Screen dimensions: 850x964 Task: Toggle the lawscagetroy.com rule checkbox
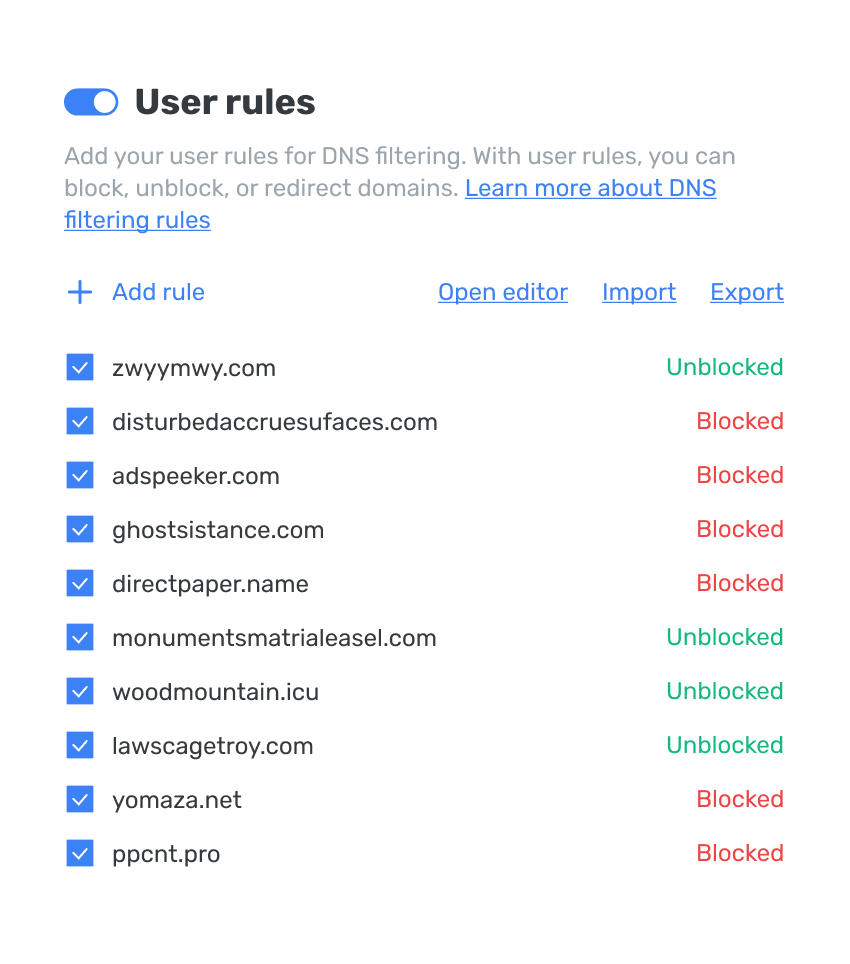[x=80, y=746]
